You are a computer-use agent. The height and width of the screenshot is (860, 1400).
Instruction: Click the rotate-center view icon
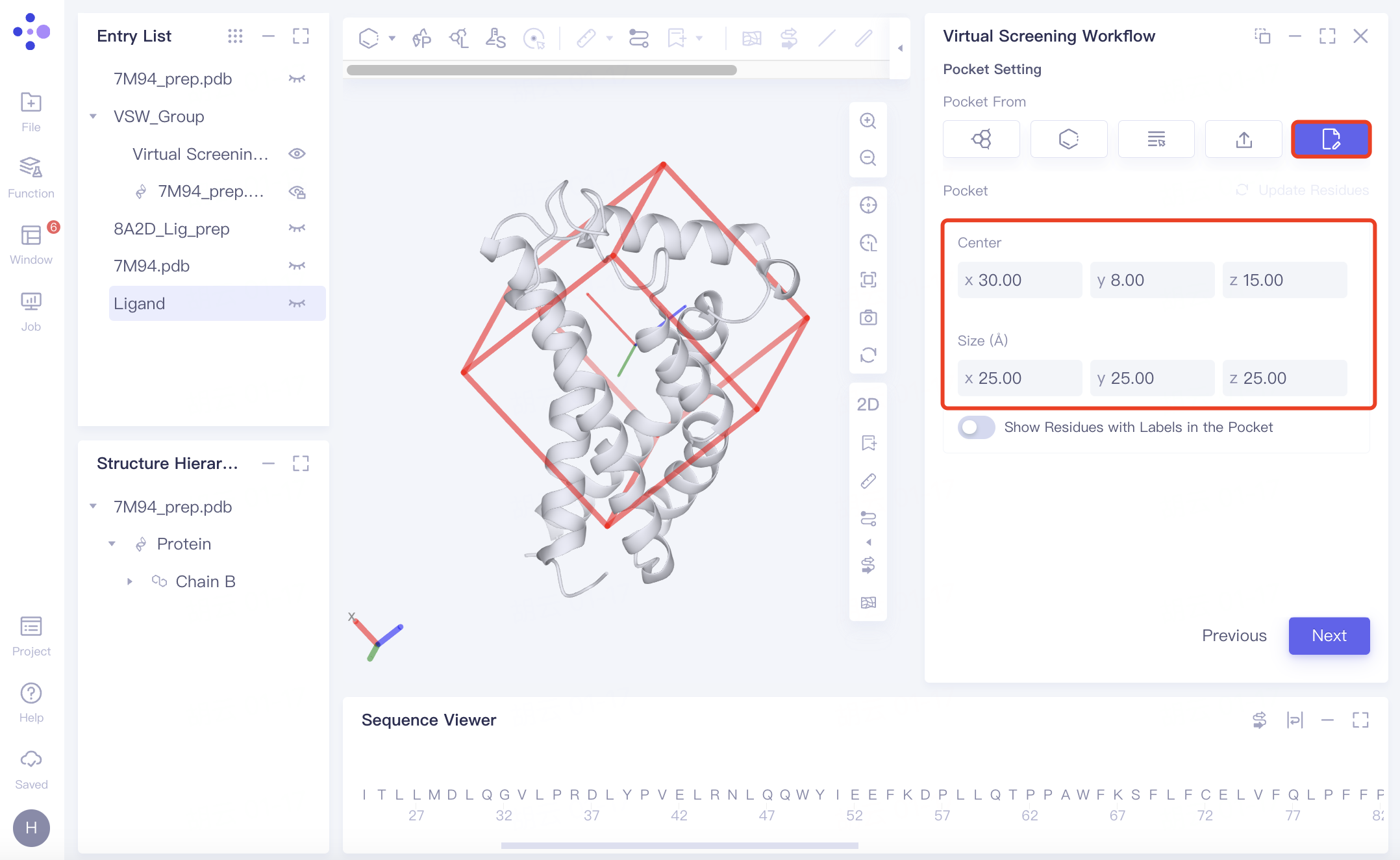868,243
